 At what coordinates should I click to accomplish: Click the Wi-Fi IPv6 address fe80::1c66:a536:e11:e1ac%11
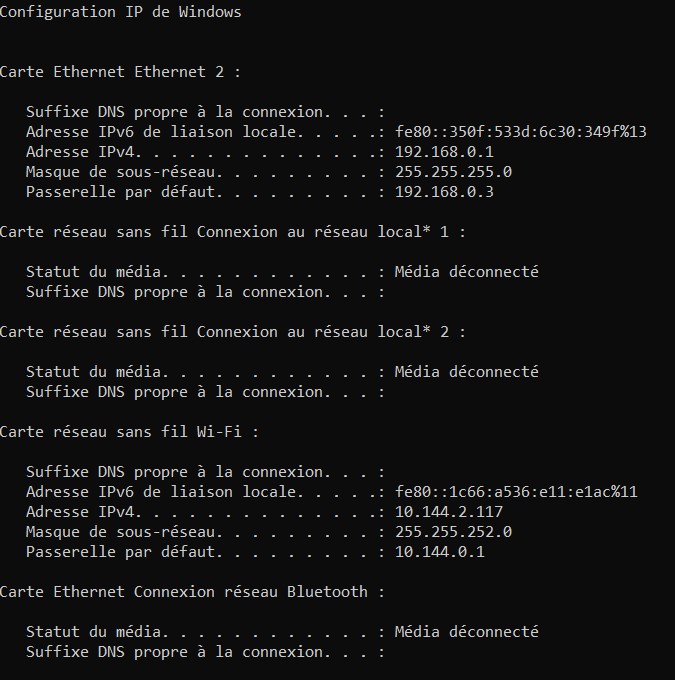tap(516, 492)
